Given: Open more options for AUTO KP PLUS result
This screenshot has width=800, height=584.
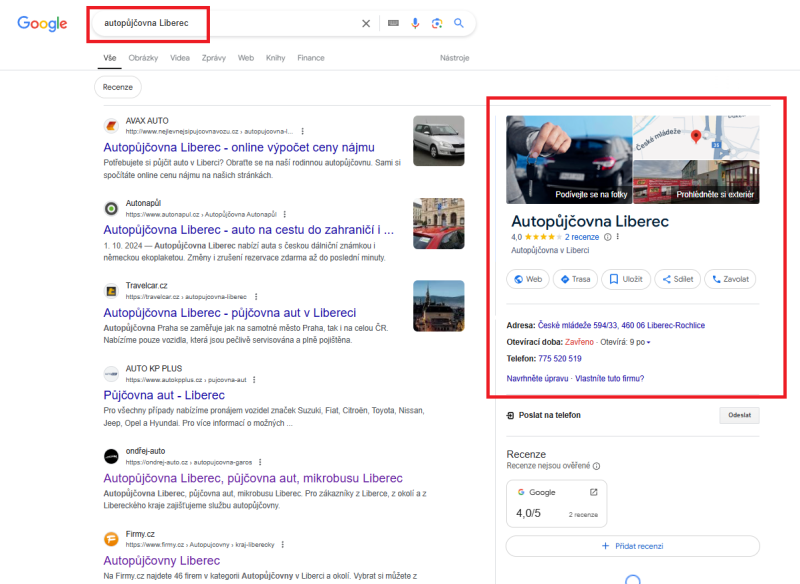Looking at the screenshot, I should [254, 379].
